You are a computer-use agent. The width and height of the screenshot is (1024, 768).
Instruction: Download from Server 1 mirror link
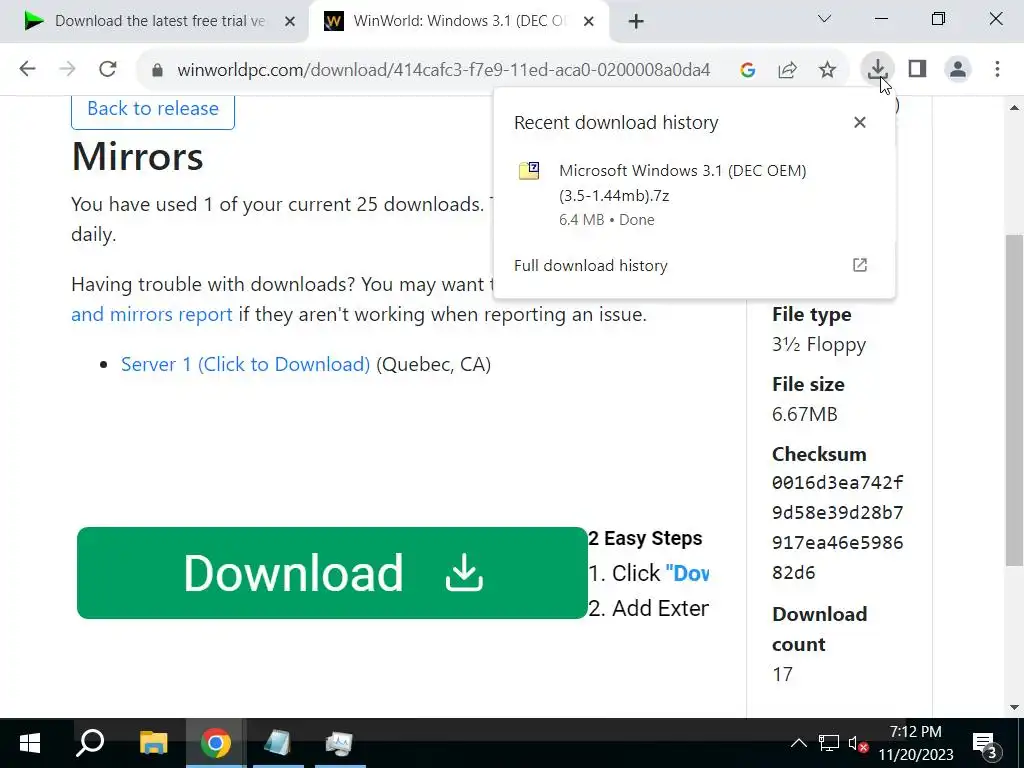[246, 364]
